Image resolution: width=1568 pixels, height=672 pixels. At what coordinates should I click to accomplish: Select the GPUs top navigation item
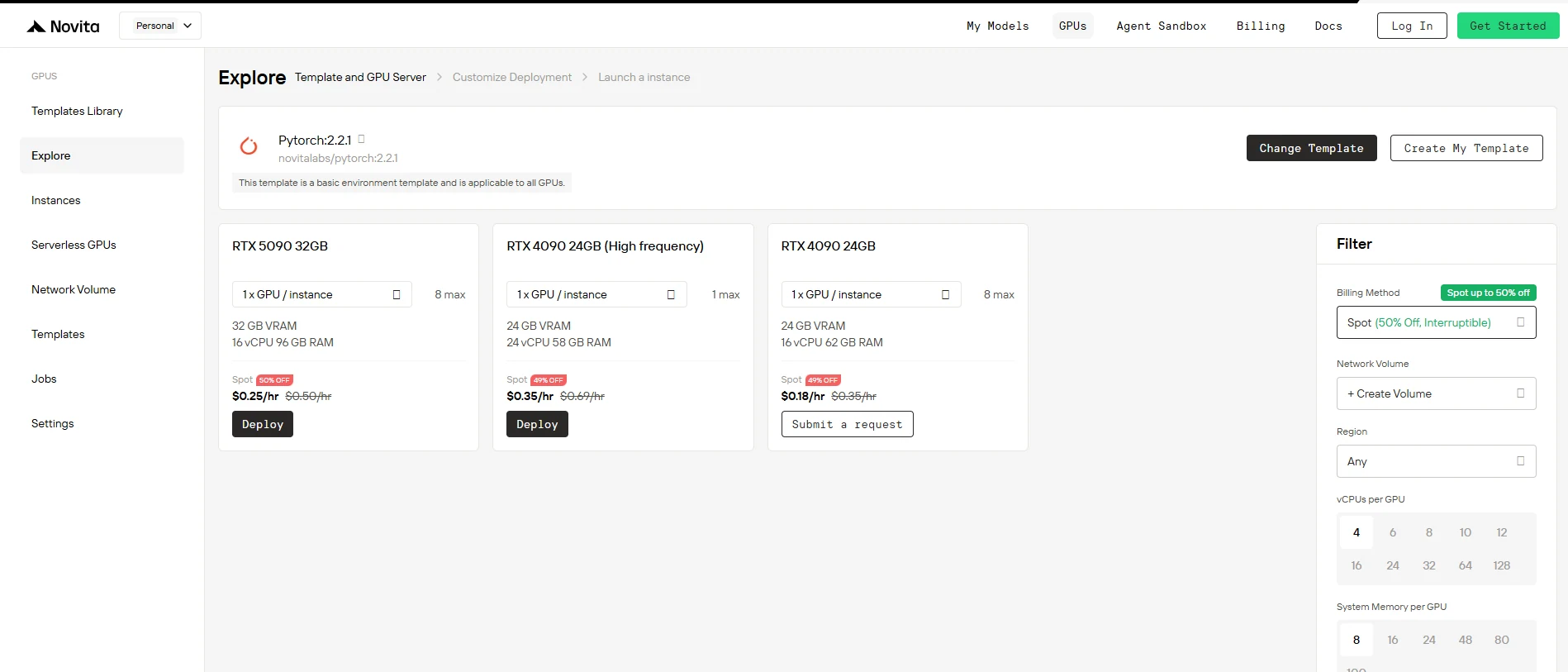point(1072,26)
